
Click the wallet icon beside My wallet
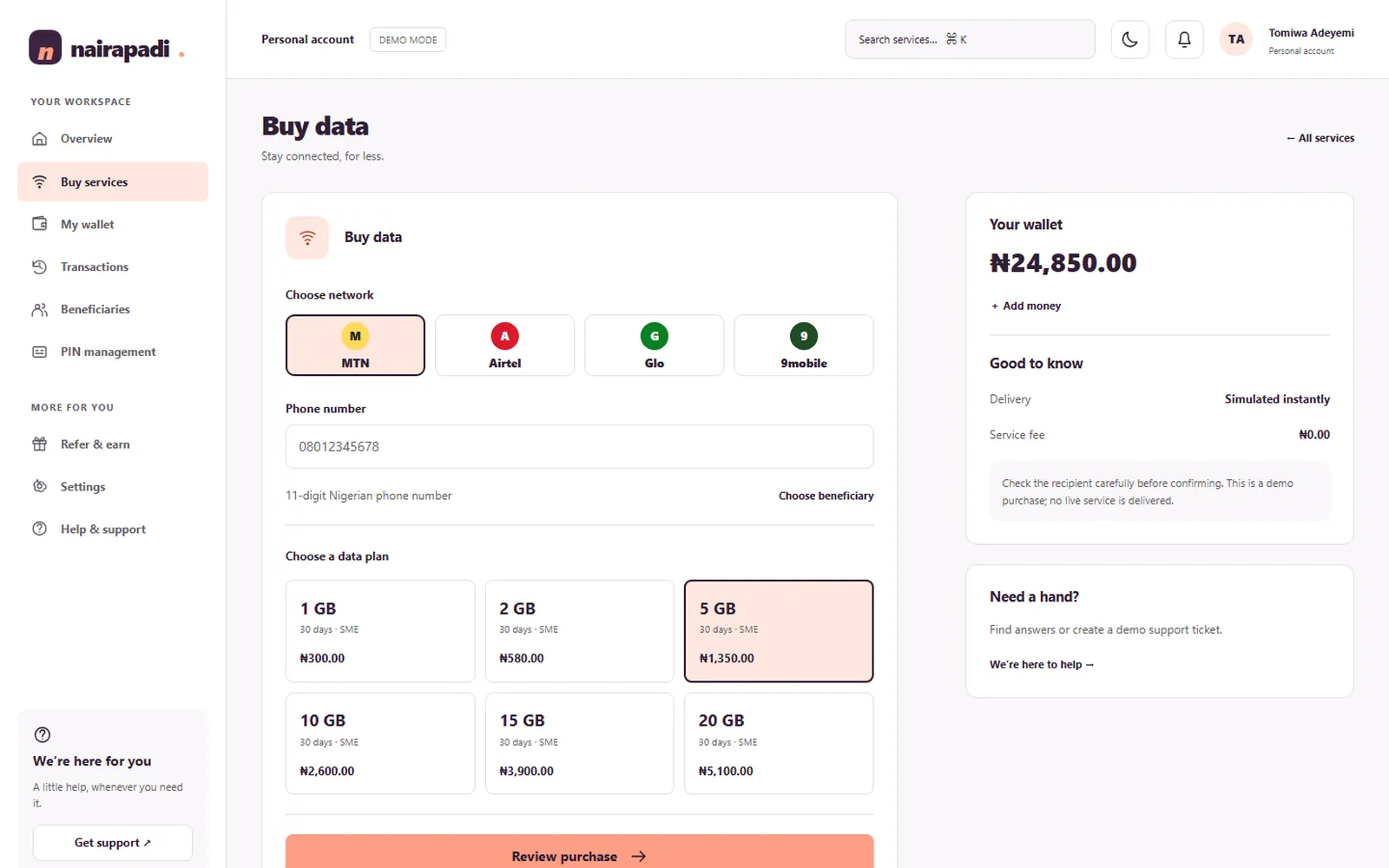tap(39, 224)
